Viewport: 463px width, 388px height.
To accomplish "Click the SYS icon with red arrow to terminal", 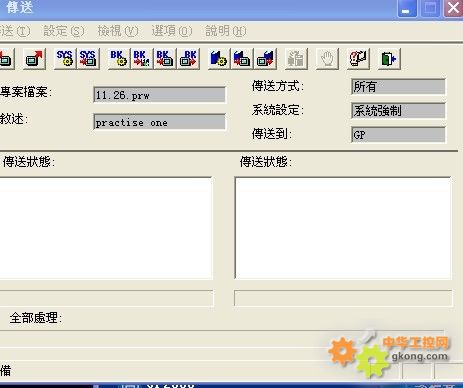I will click(x=88, y=59).
